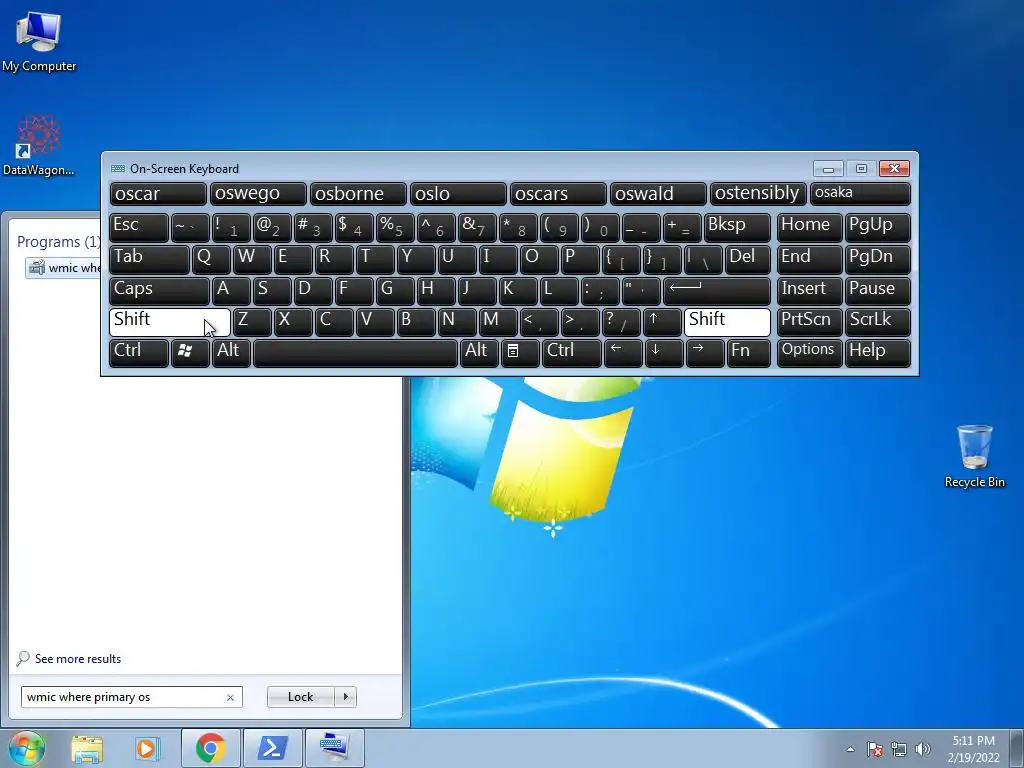Viewport: 1024px width, 768px height.
Task: Tap the Home key
Action: click(809, 227)
